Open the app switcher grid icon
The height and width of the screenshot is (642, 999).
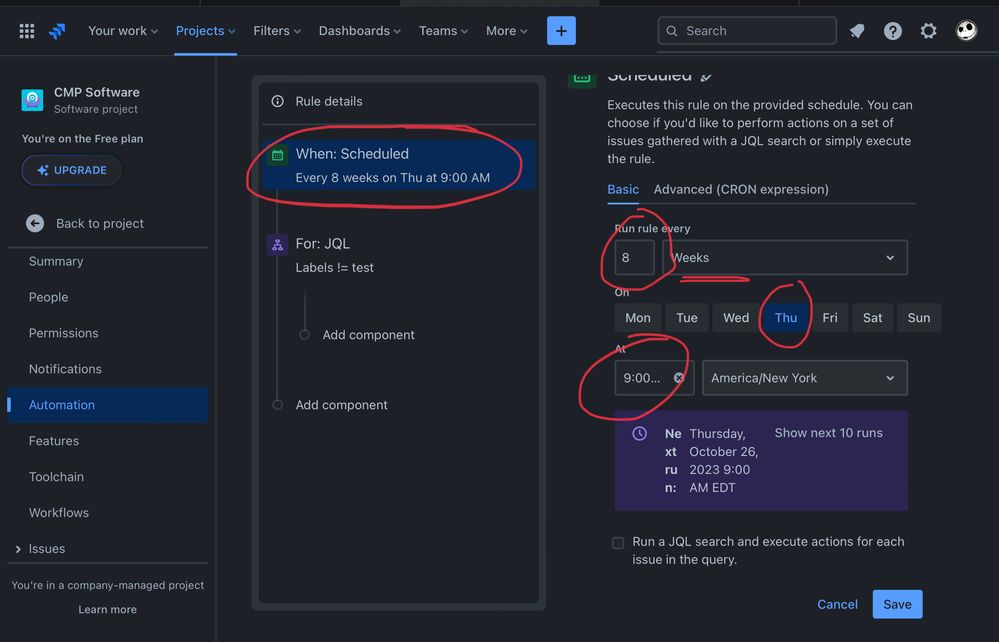(x=27, y=31)
